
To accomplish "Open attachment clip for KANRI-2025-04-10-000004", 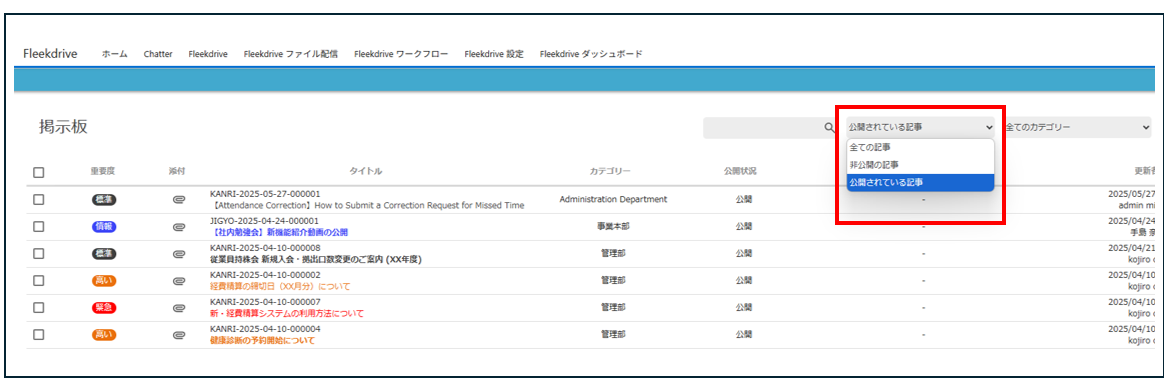I will pyautogui.click(x=178, y=335).
